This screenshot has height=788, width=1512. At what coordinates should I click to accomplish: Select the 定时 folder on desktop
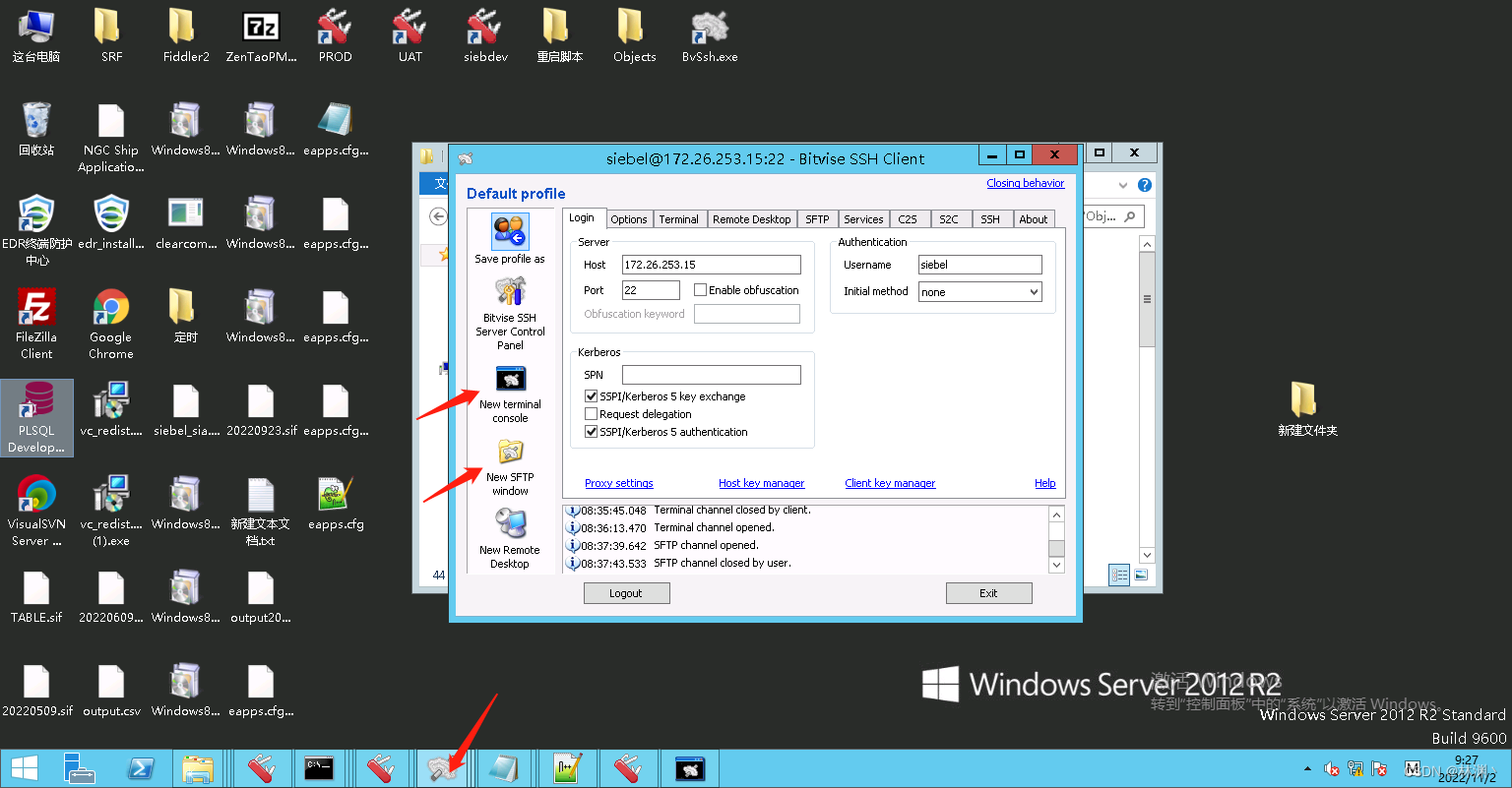pos(186,316)
